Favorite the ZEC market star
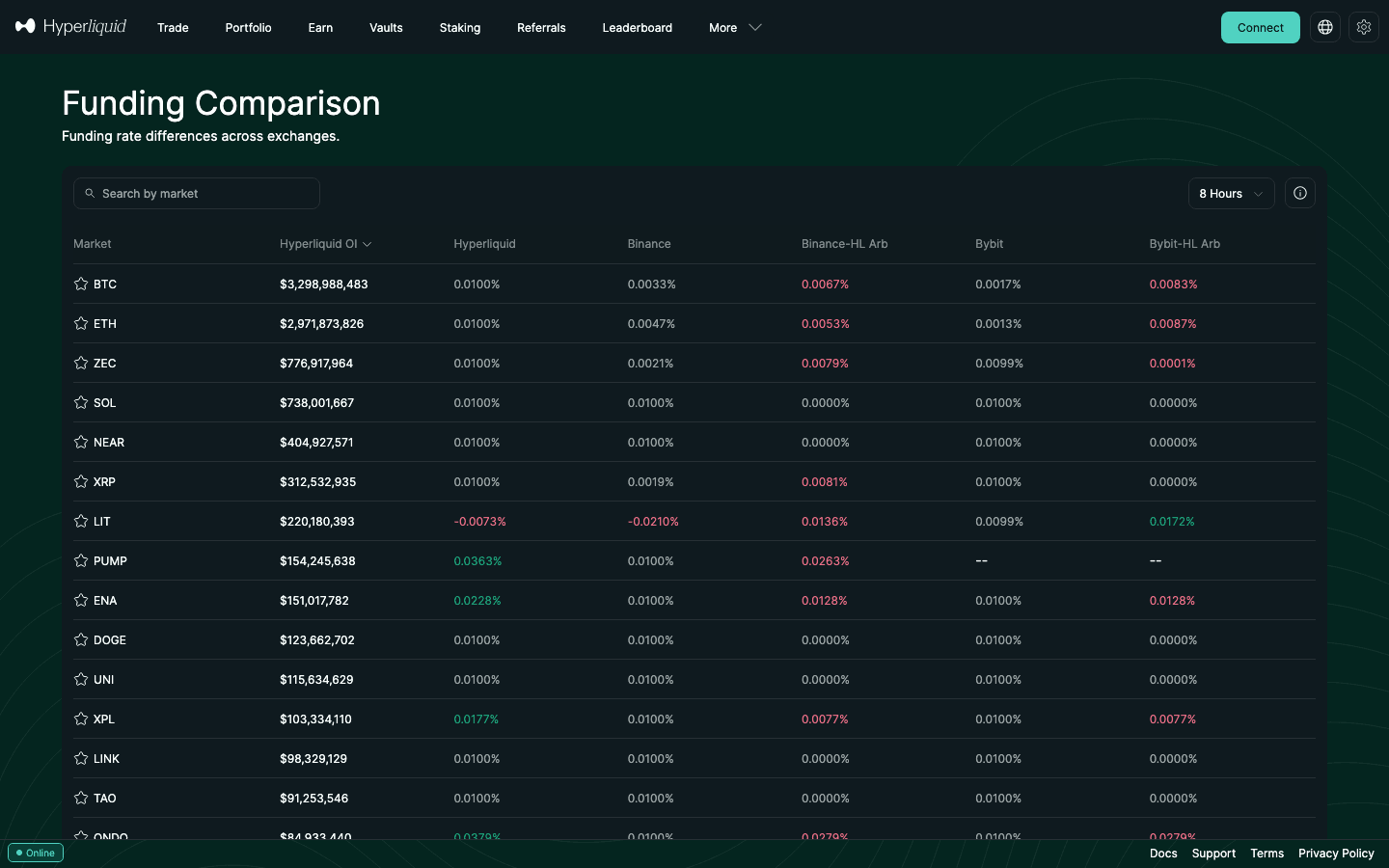The width and height of the screenshot is (1389, 868). (81, 363)
